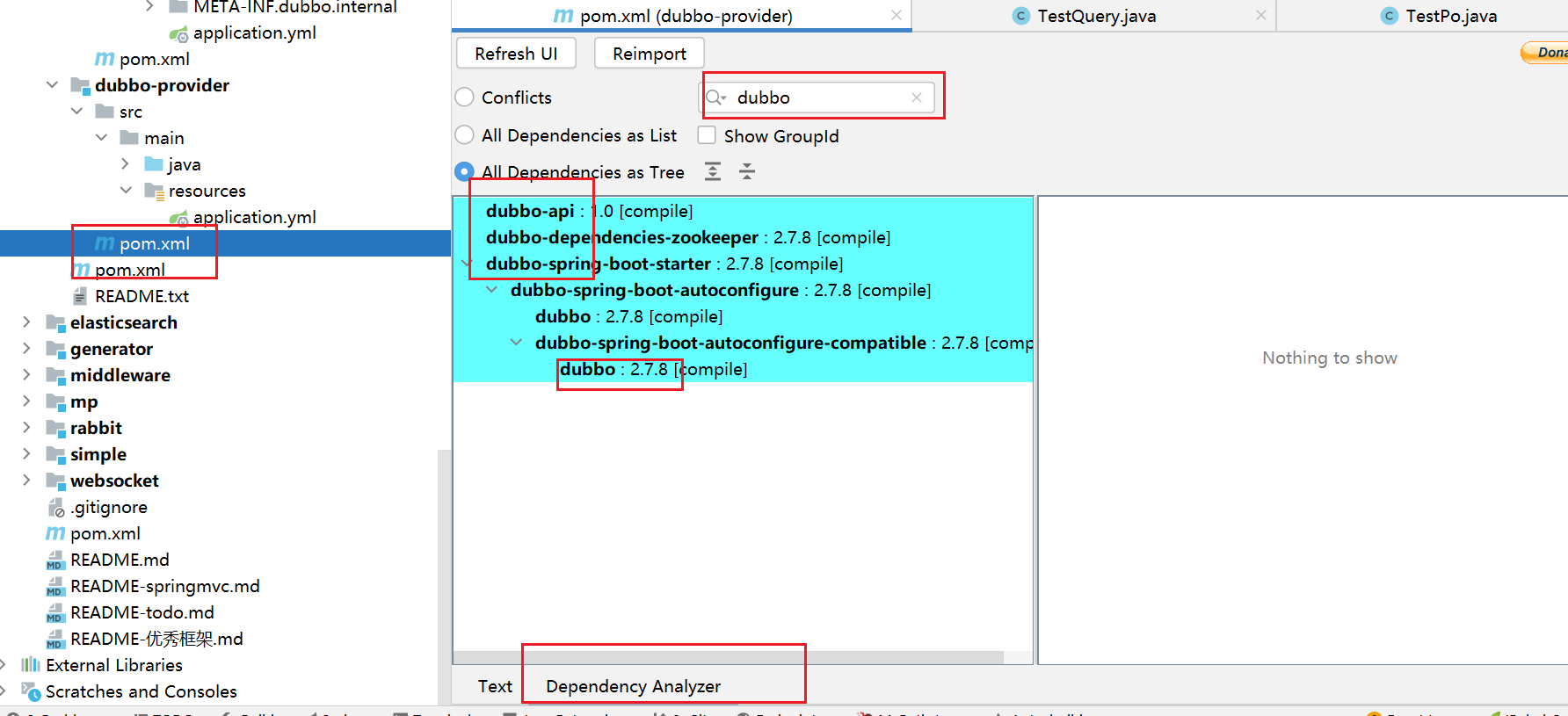Select README-优秀框架.md in project tree
This screenshot has height=716, width=1568.
click(x=156, y=639)
